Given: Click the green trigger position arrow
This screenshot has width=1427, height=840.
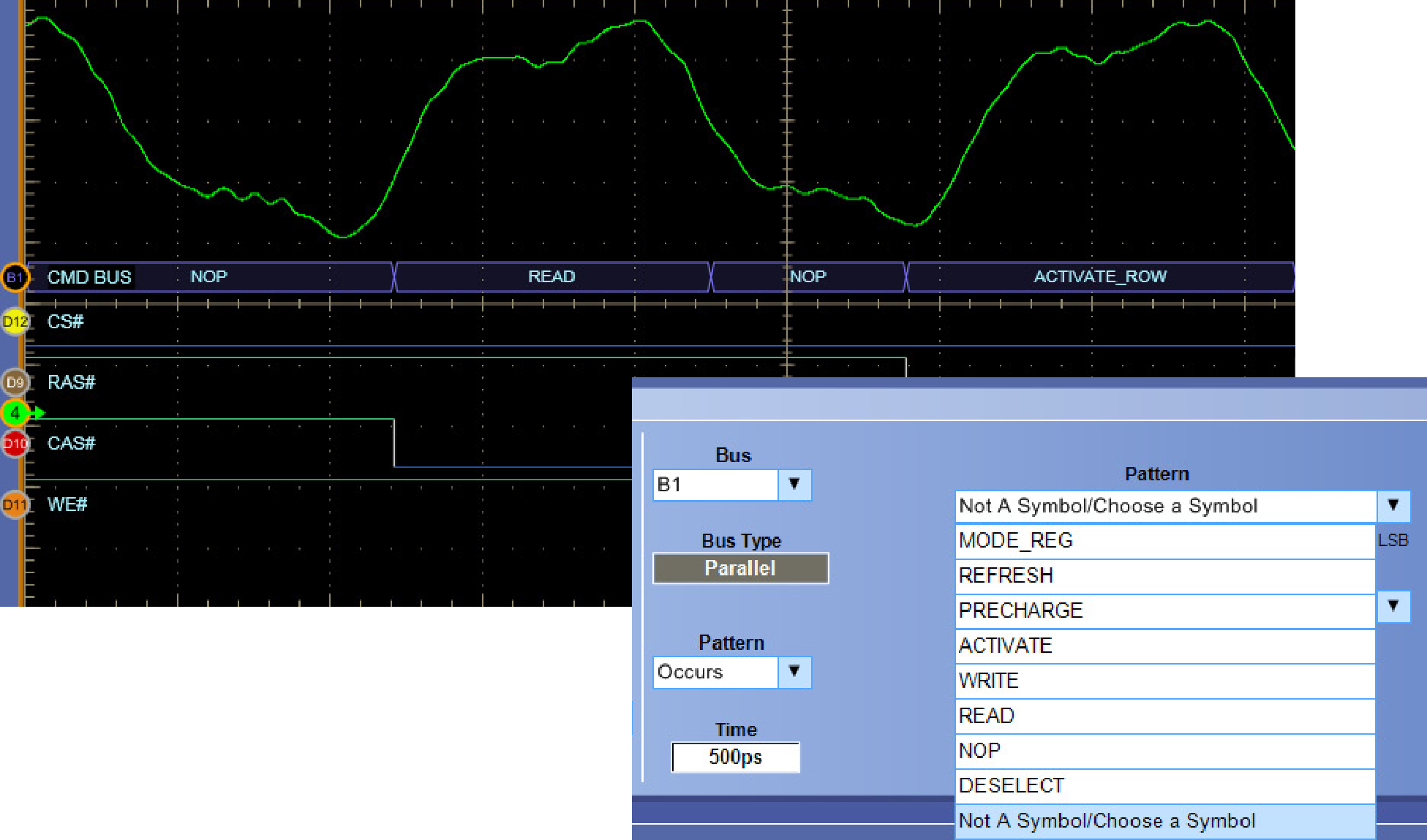Looking at the screenshot, I should tap(38, 413).
